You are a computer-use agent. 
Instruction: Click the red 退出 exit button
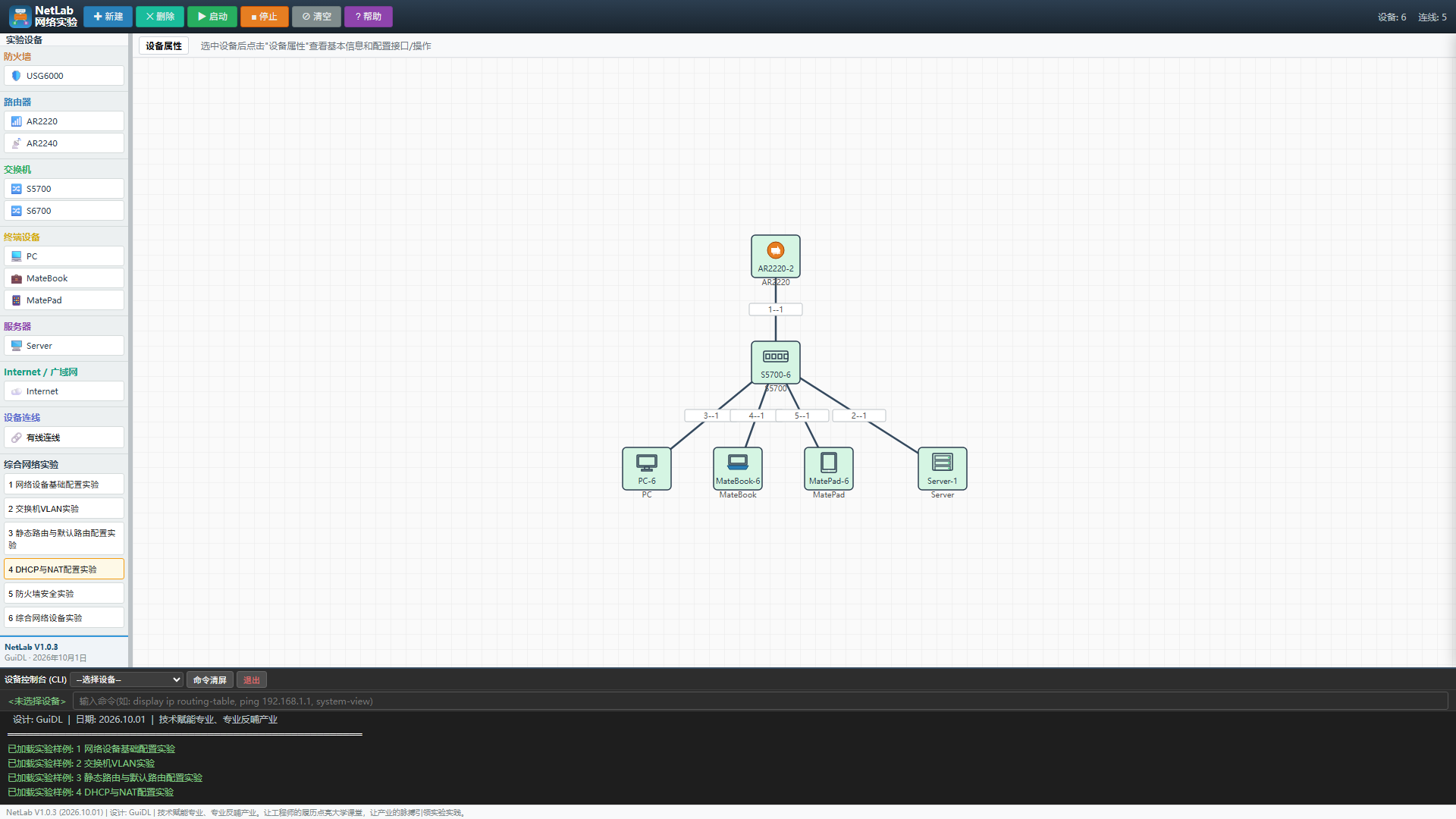click(252, 680)
